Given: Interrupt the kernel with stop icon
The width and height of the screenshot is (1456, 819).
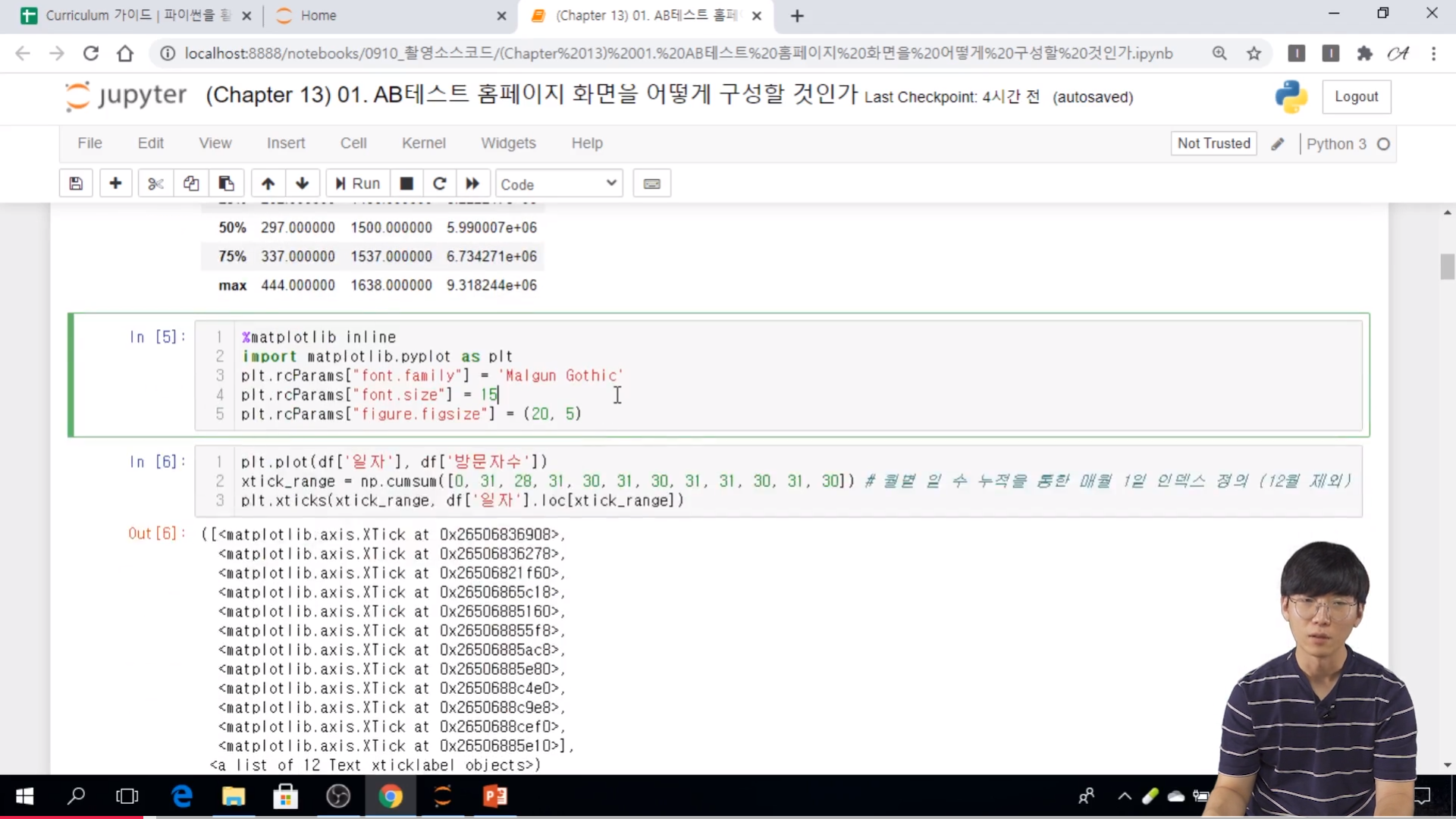Looking at the screenshot, I should click(406, 184).
